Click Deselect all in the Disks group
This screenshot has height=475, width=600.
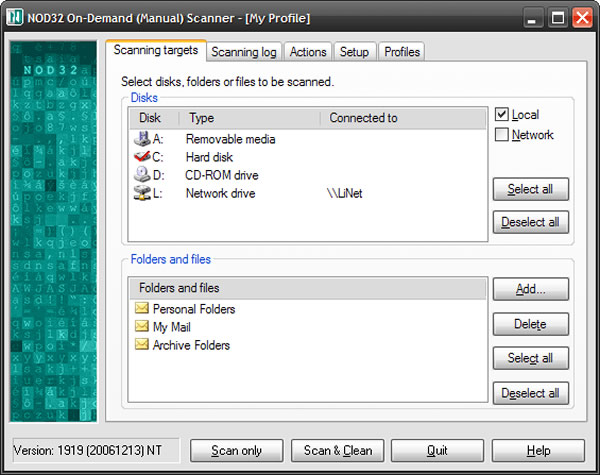(530, 222)
